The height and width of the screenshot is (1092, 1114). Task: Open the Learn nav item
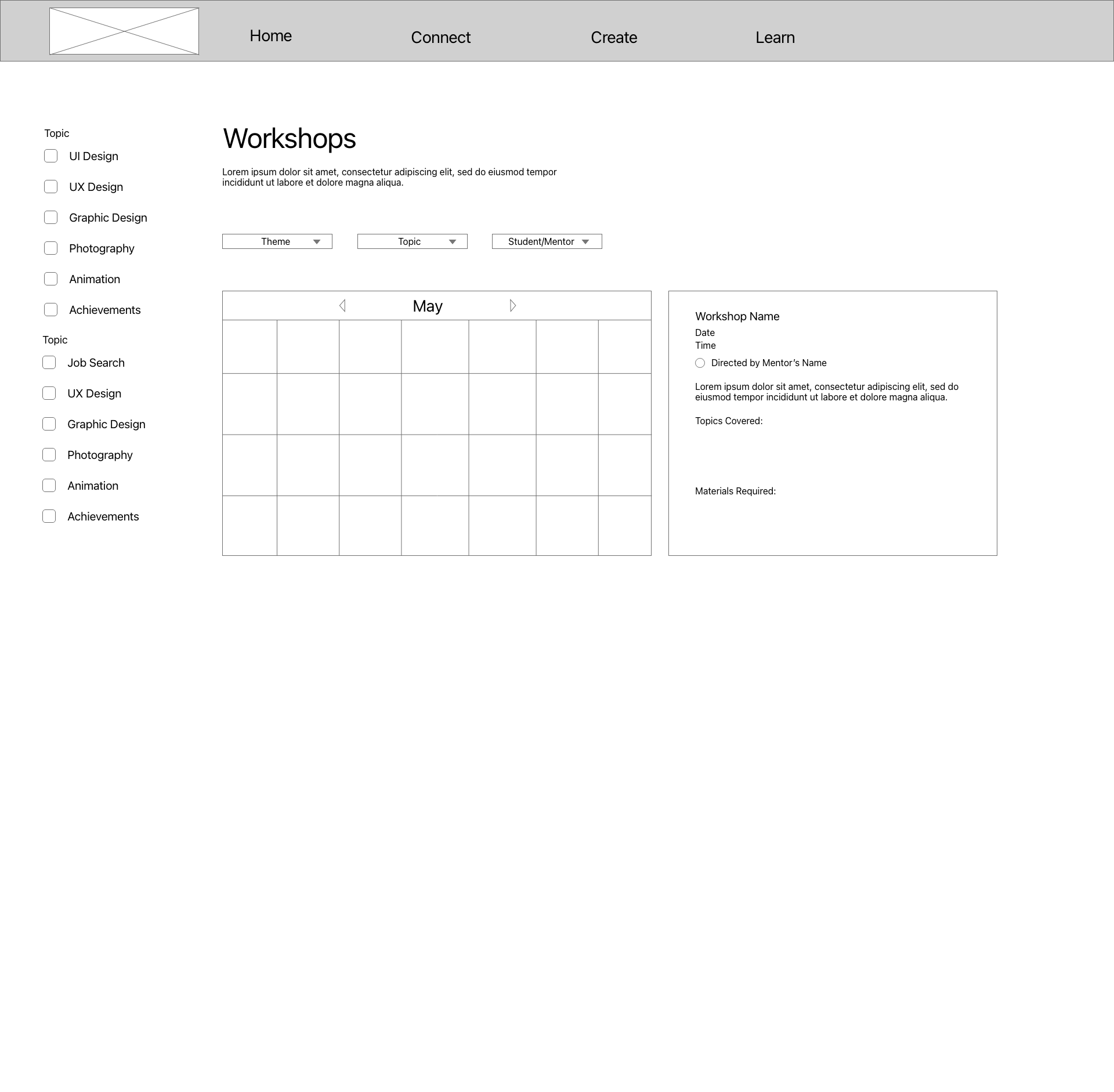tap(775, 38)
